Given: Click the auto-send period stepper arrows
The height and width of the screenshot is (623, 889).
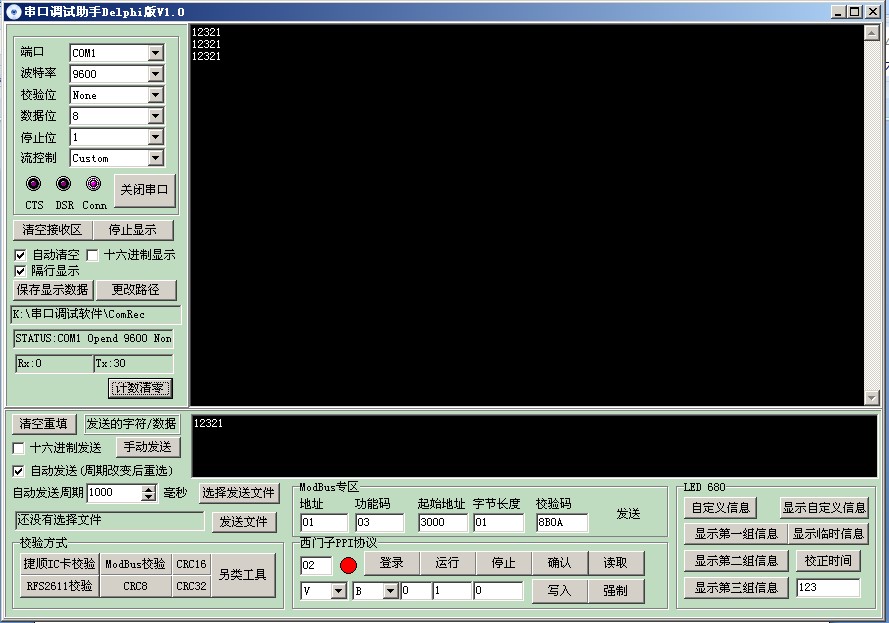Looking at the screenshot, I should click(x=149, y=493).
